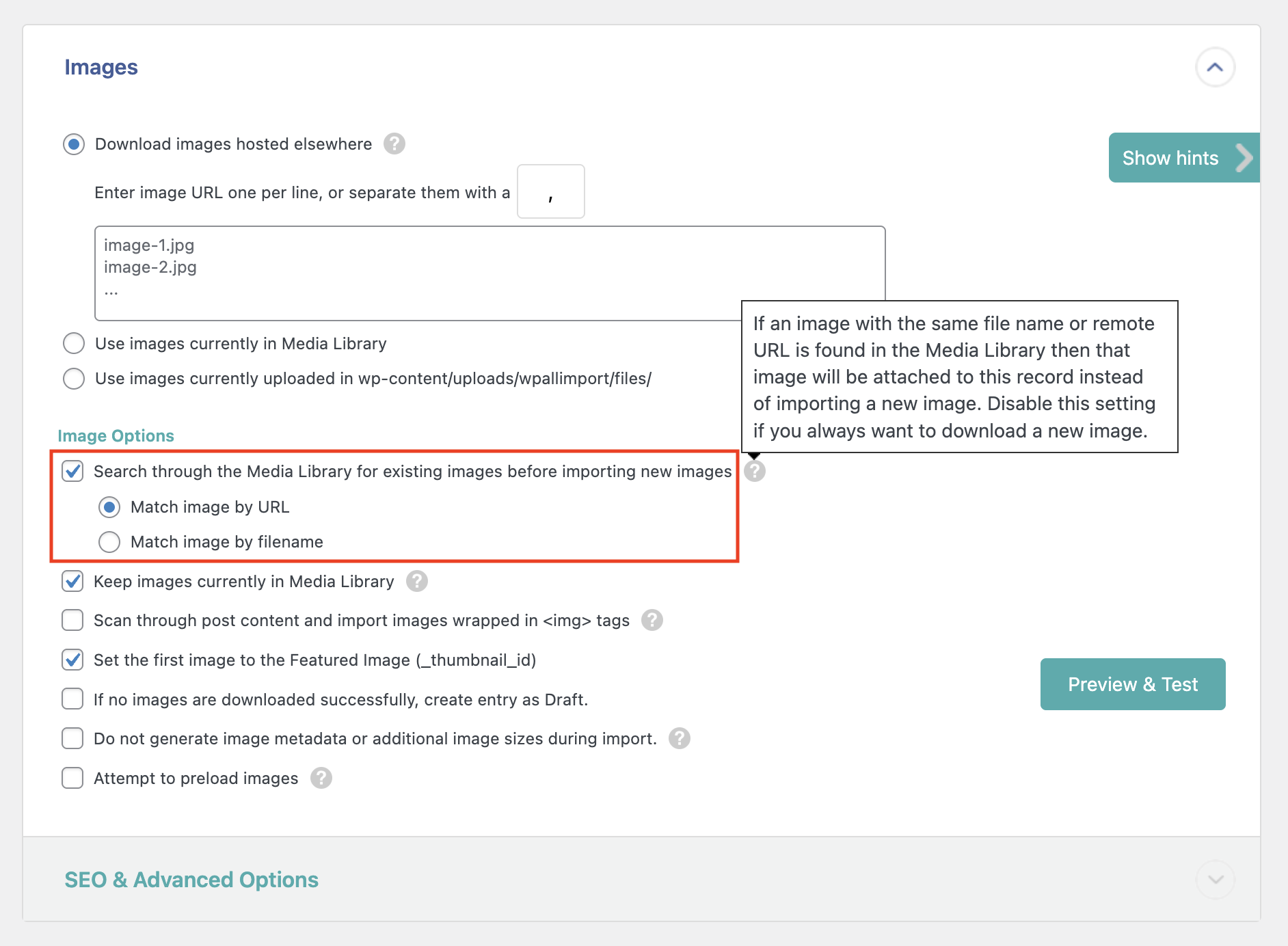Open the Show hints panel
This screenshot has width=1288, height=946.
(1183, 158)
